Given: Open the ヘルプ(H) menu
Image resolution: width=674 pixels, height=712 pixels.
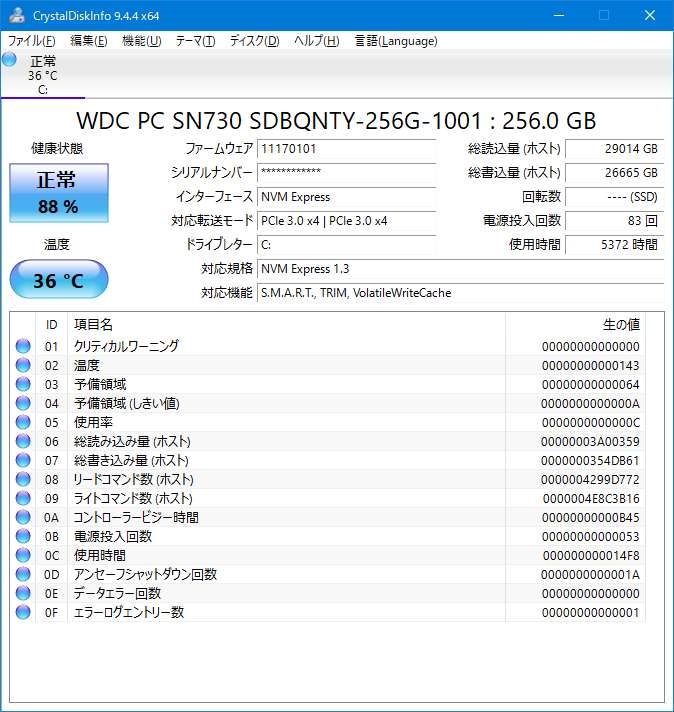Looking at the screenshot, I should pos(317,41).
